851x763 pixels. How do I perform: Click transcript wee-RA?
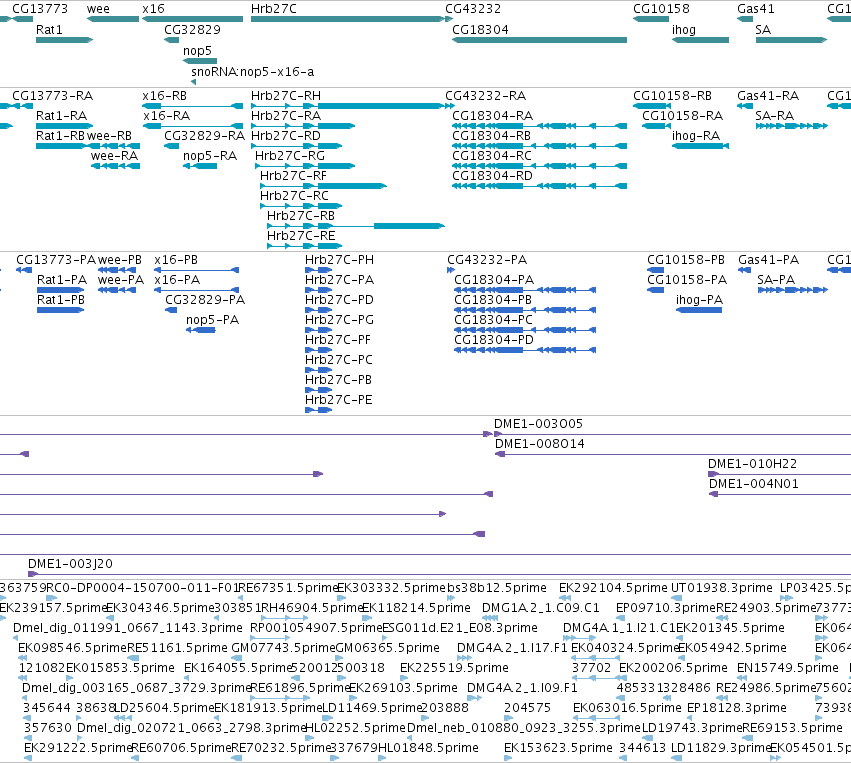[x=114, y=156]
